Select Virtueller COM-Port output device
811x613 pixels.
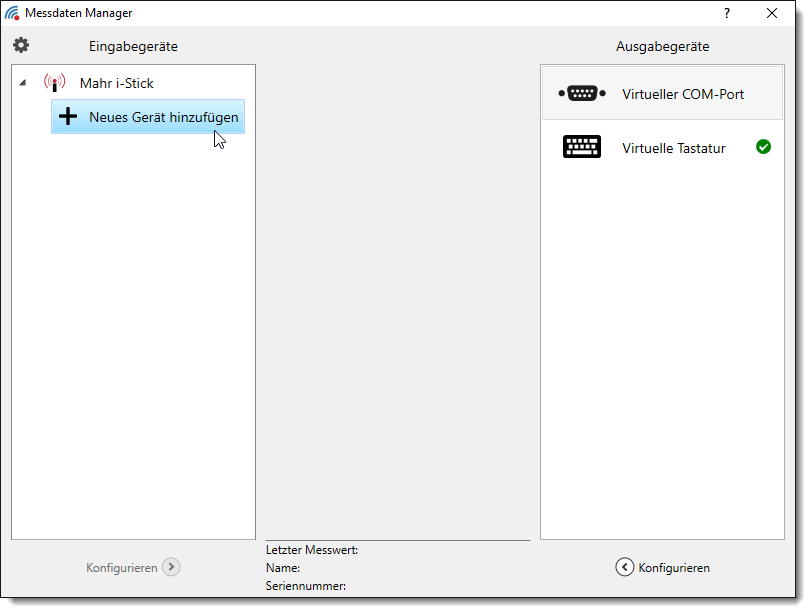pyautogui.click(x=682, y=94)
